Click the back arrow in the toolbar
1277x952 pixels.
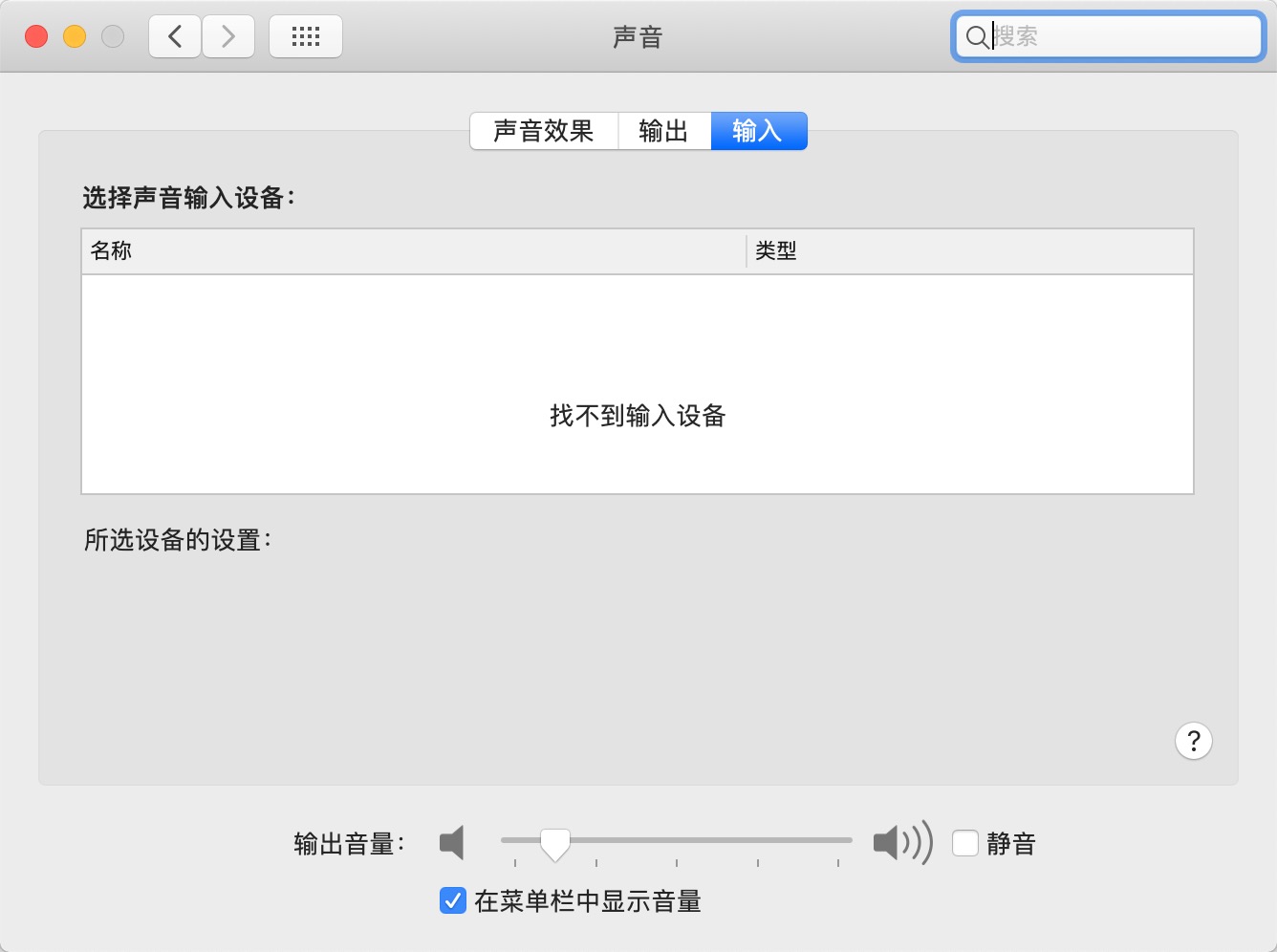[x=175, y=37]
